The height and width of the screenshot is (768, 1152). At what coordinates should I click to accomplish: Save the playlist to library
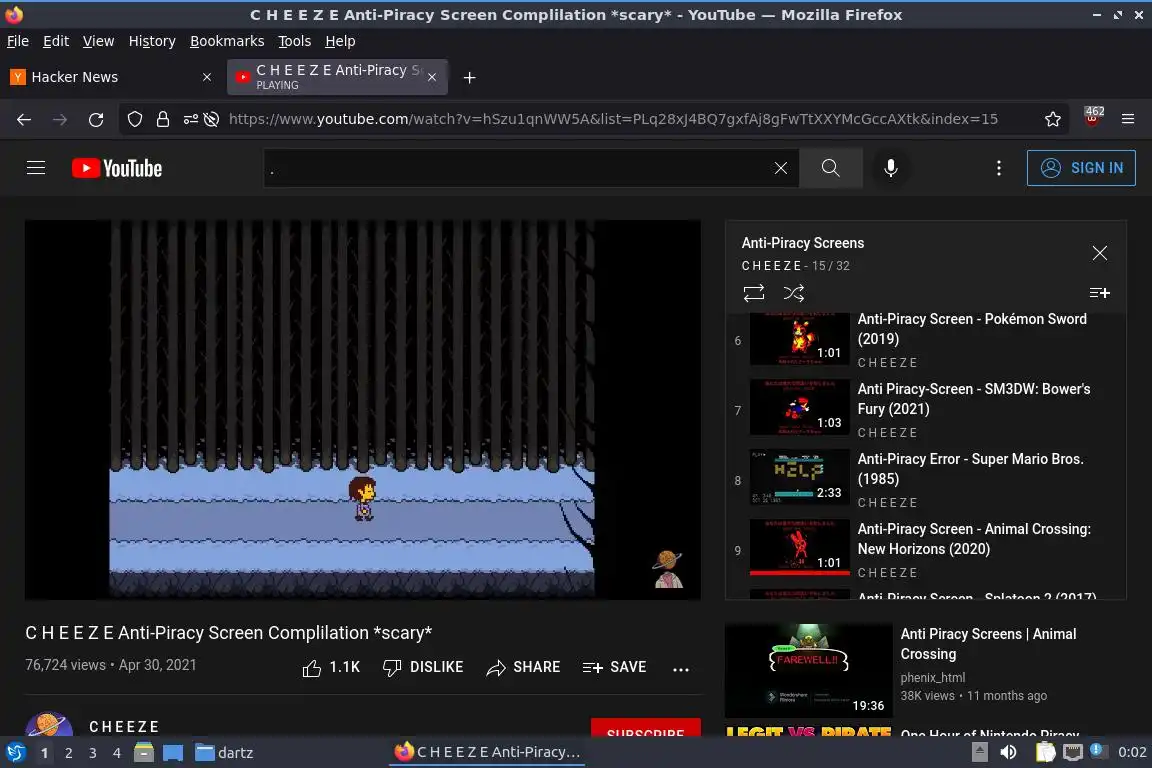1099,293
